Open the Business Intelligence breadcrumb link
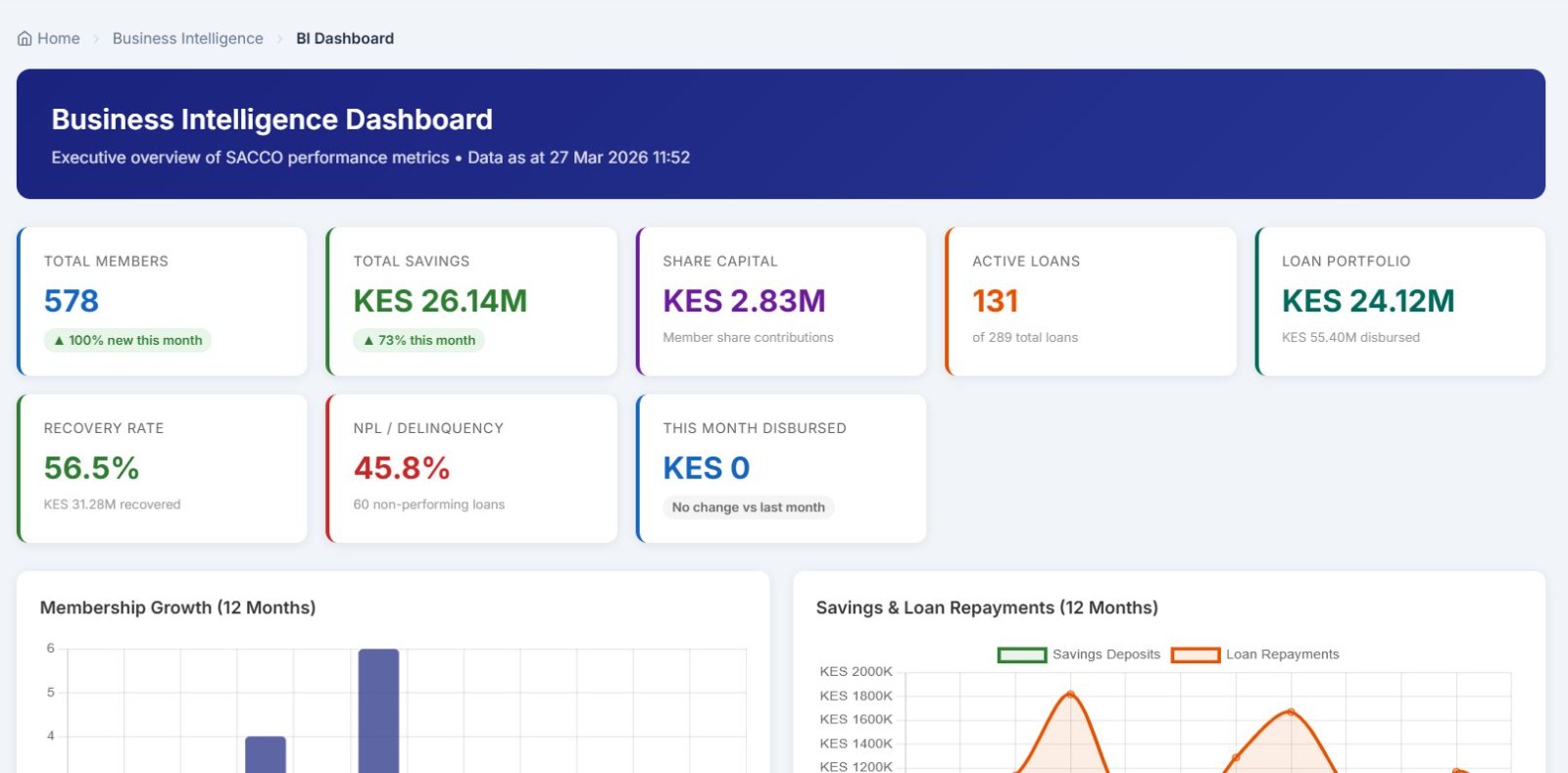This screenshot has height=773, width=1568. pyautogui.click(x=188, y=39)
